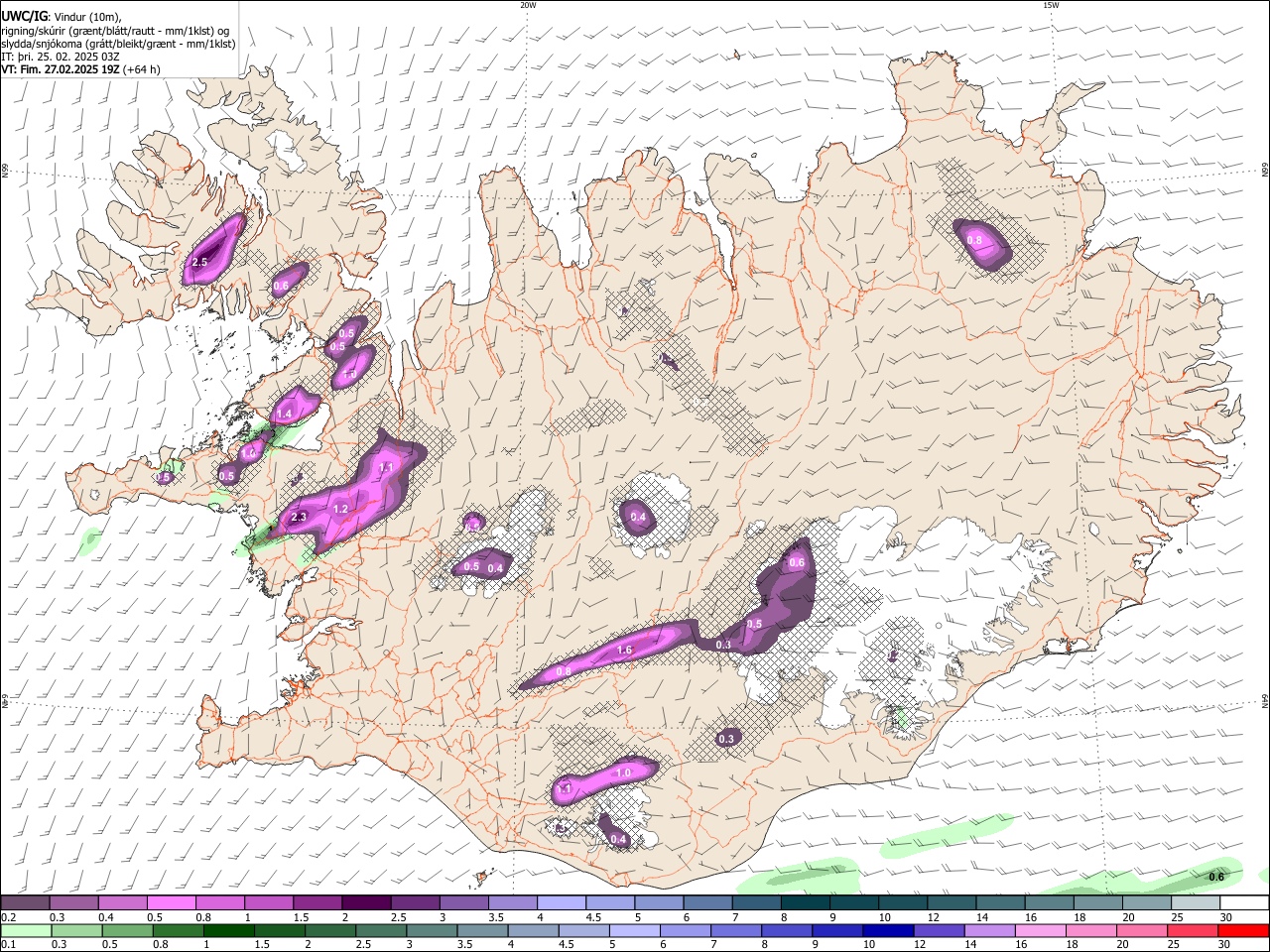The width and height of the screenshot is (1270, 952).
Task: Pick navy blue swatch at 10 lower legend
Action: [887, 930]
